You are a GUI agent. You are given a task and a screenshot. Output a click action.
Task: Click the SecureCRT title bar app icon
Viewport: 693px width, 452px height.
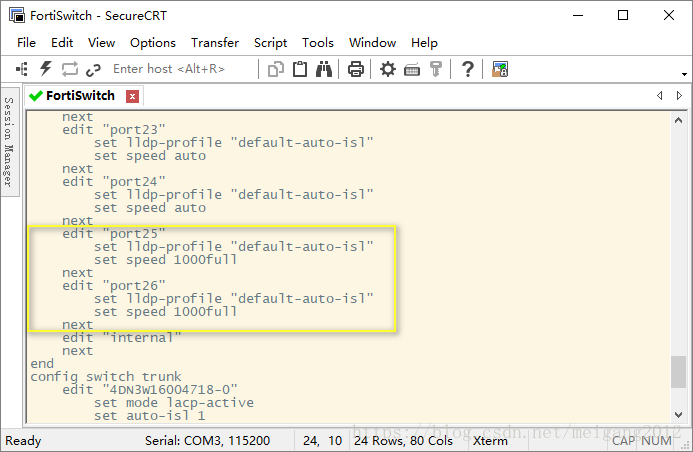[17, 15]
